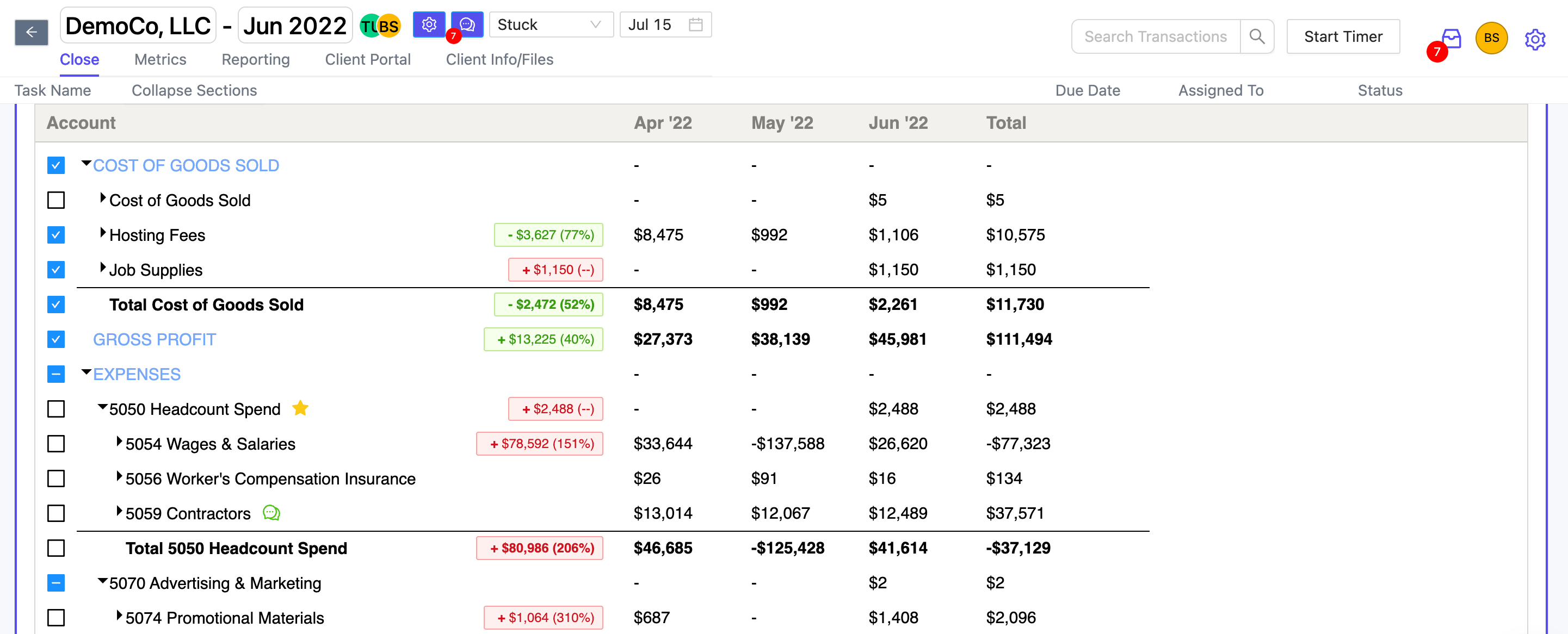The image size is (1568, 634).
Task: Click the comment icon next to 5059 Contractors
Action: point(271,513)
